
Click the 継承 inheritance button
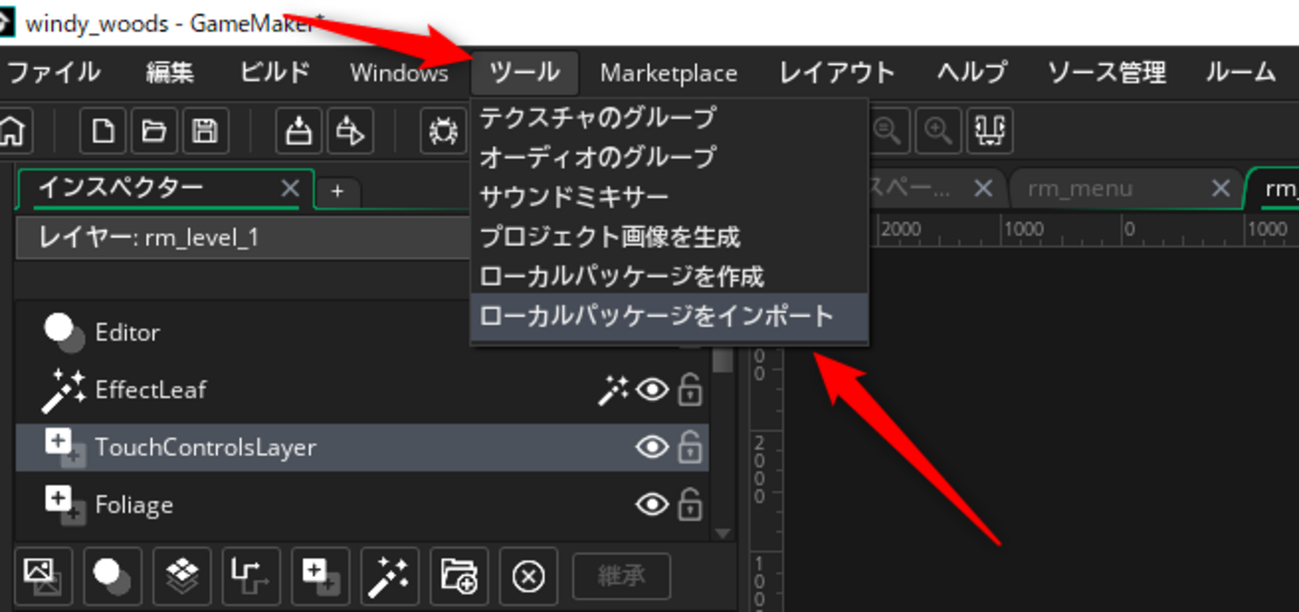(x=621, y=576)
